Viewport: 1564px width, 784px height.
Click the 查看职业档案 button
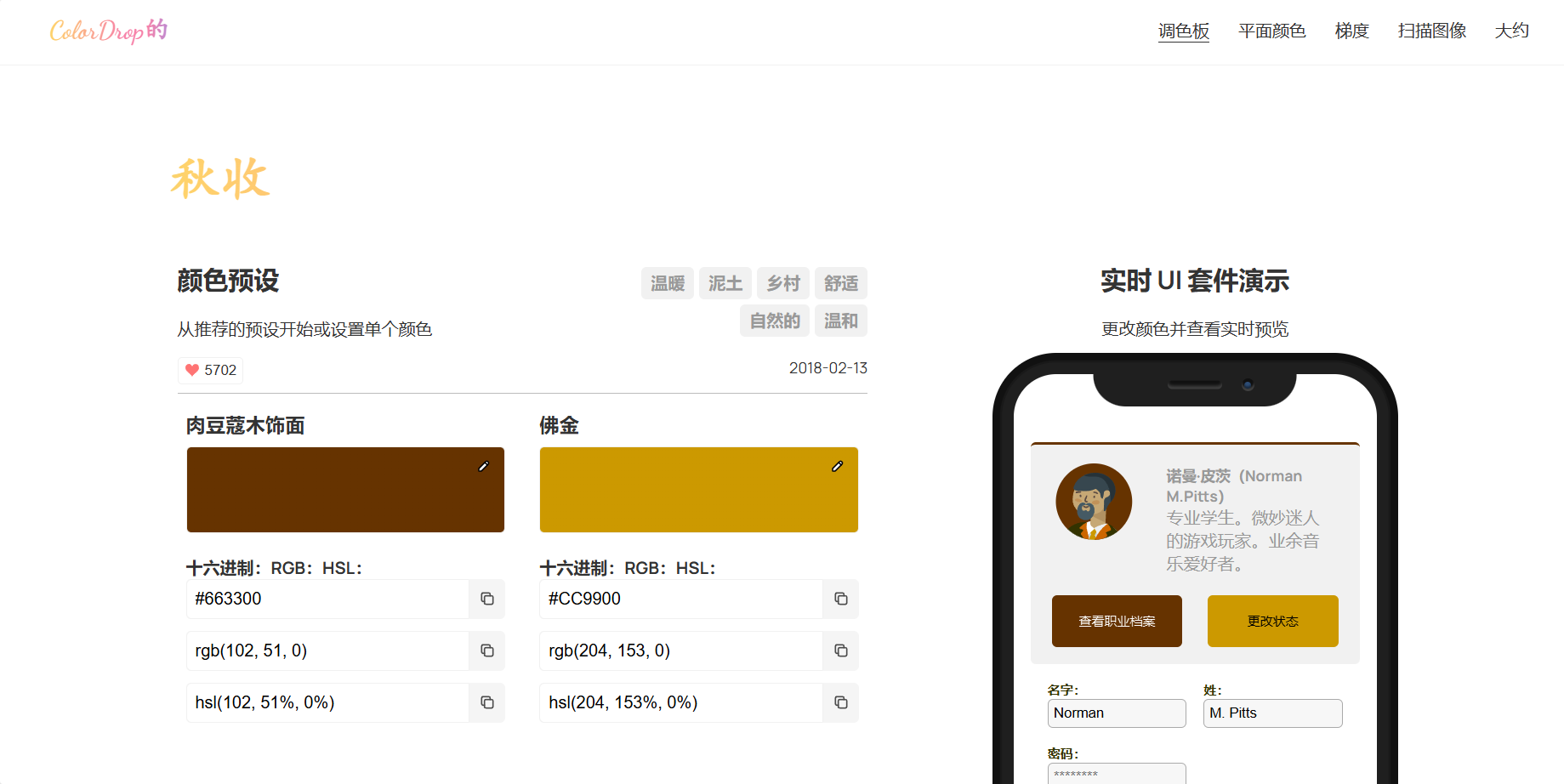tap(1117, 621)
